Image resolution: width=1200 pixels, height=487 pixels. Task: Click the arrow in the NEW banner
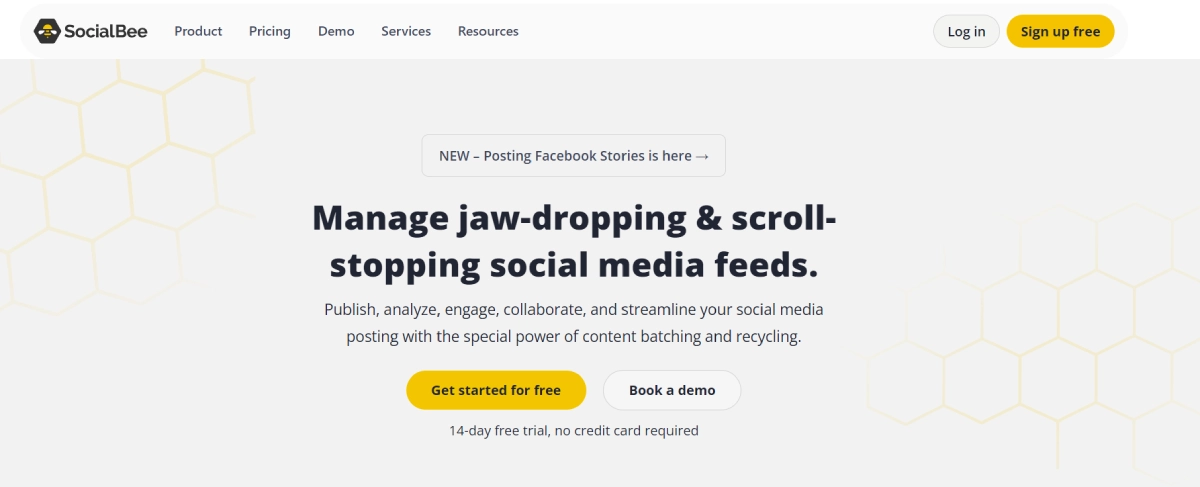click(702, 156)
